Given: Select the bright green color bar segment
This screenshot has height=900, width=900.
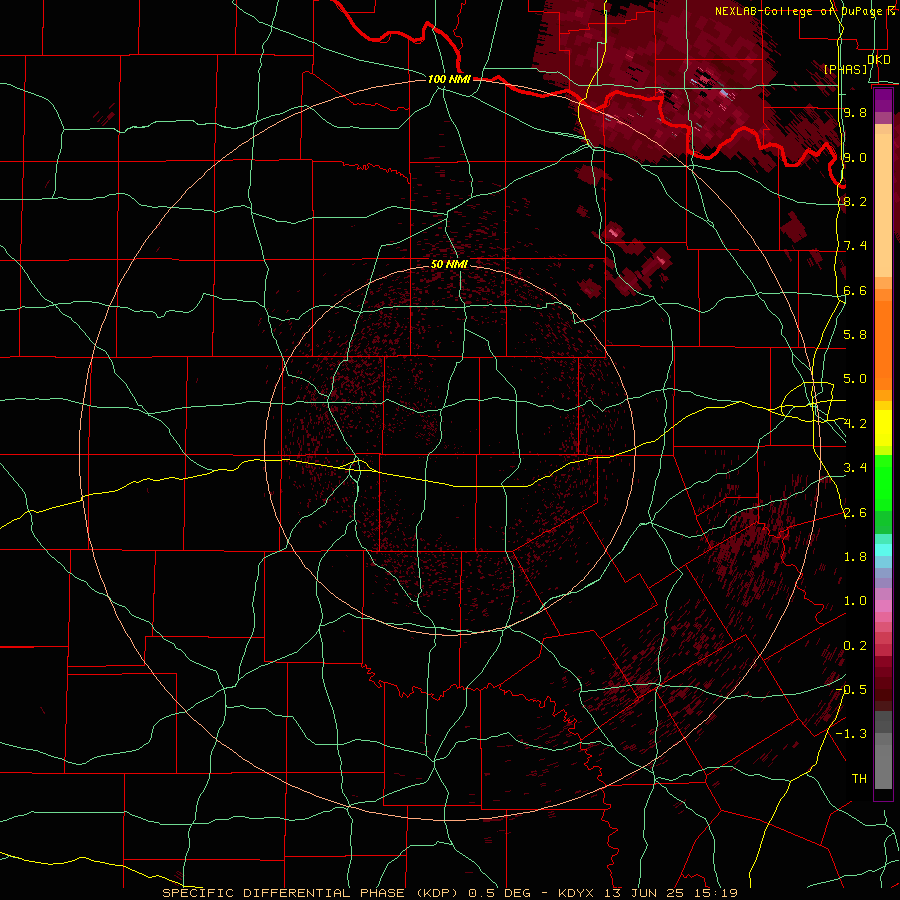Looking at the screenshot, I should coord(883,483).
